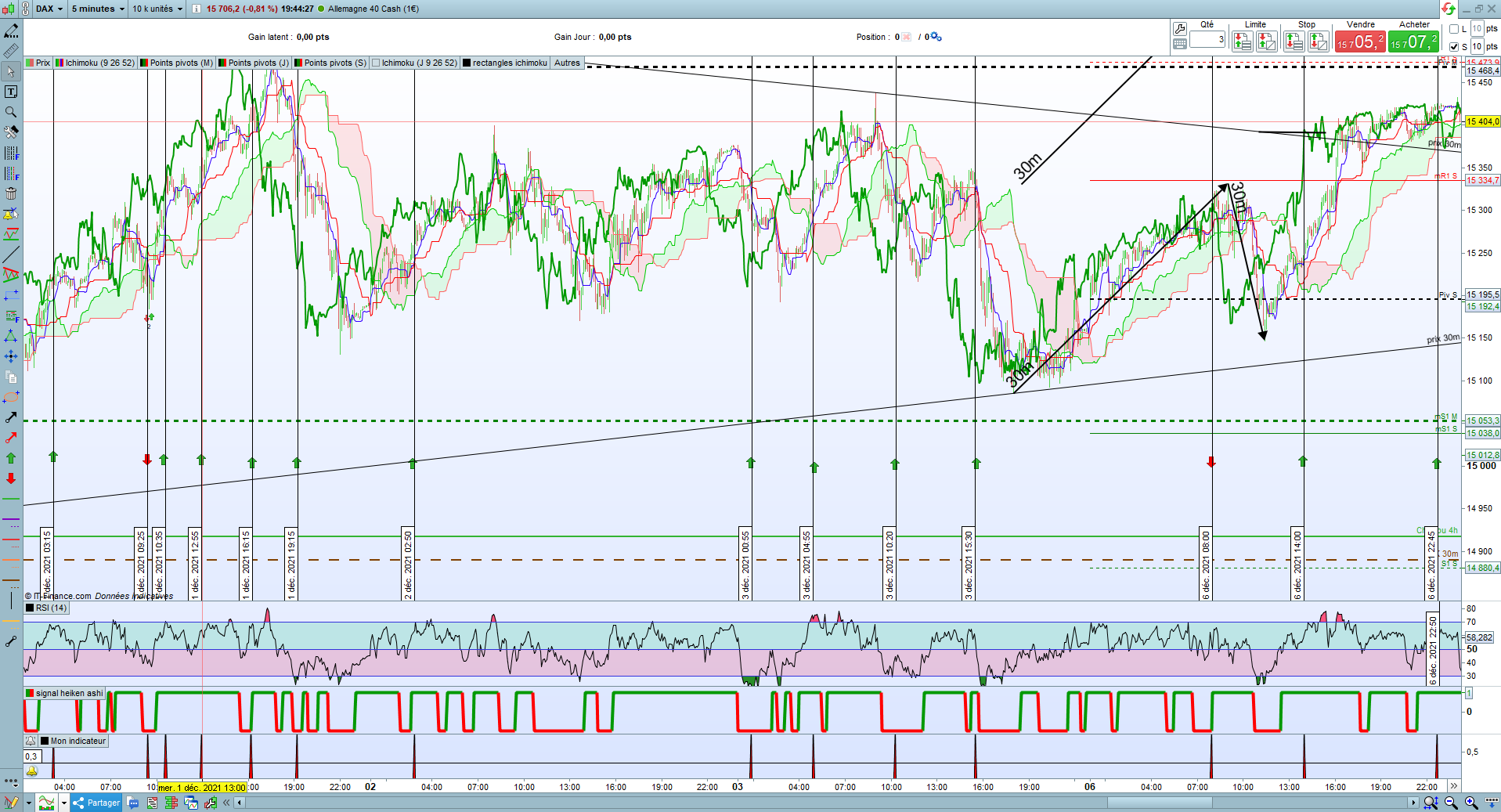Expand the dropdown arrow beside bottom pencil icon
This screenshot has width=1501, height=812.
tap(28, 803)
